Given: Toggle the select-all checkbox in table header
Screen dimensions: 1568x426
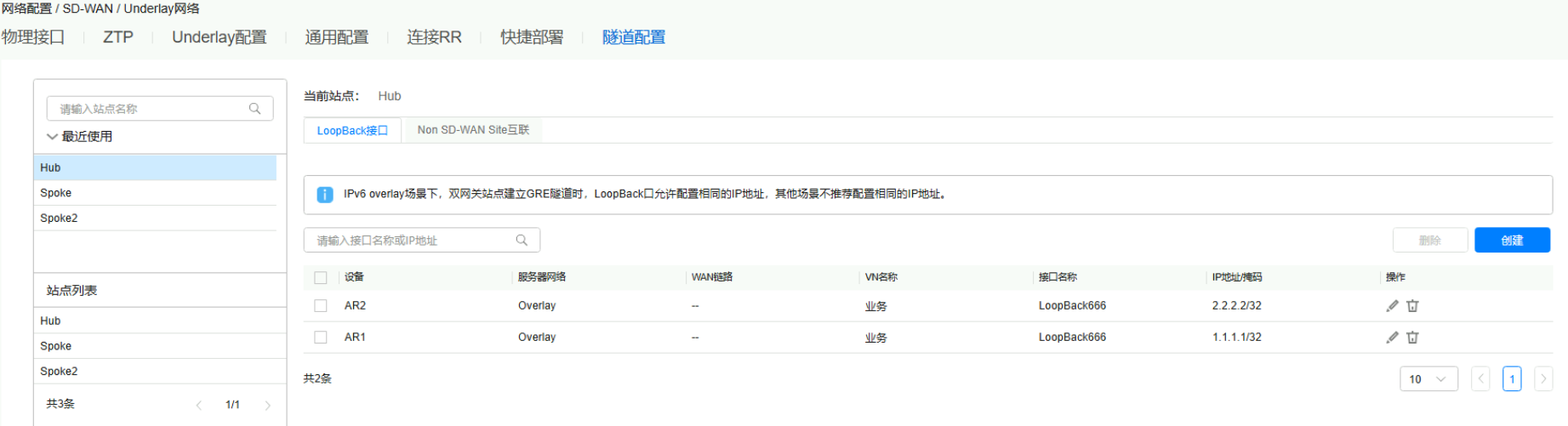Looking at the screenshot, I should tap(321, 277).
